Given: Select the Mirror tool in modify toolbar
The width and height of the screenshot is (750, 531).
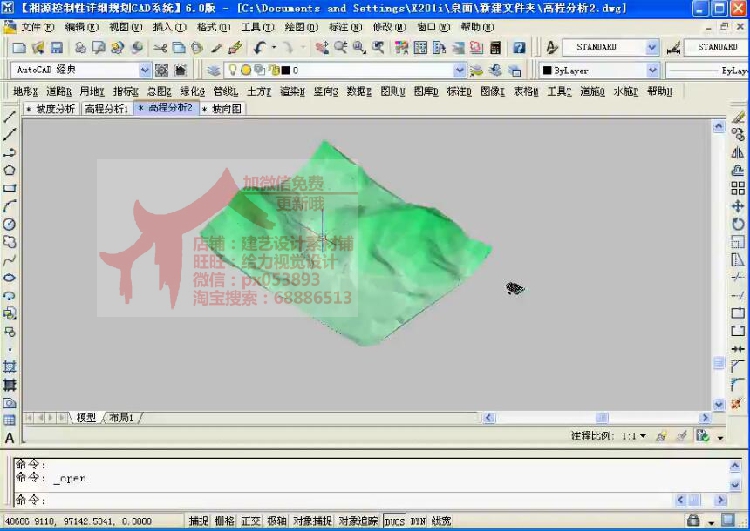Looking at the screenshot, I should tap(738, 153).
